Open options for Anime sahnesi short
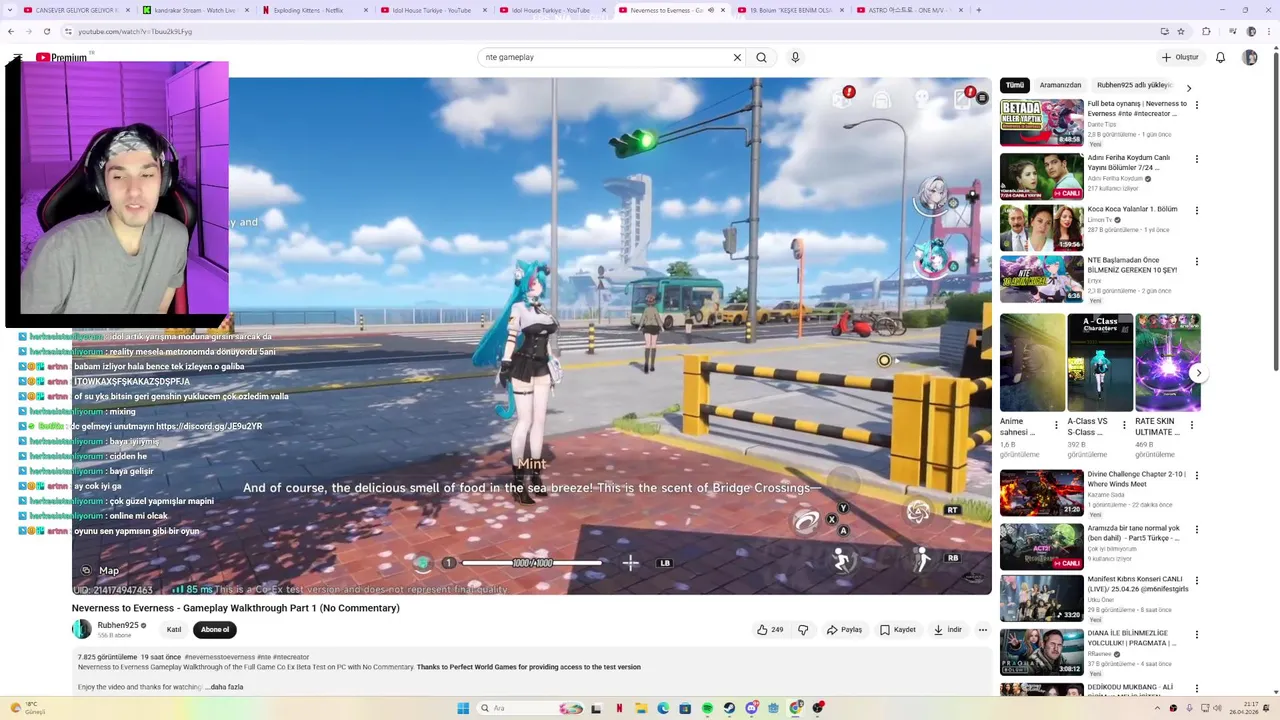1280x720 pixels. [x=1056, y=425]
